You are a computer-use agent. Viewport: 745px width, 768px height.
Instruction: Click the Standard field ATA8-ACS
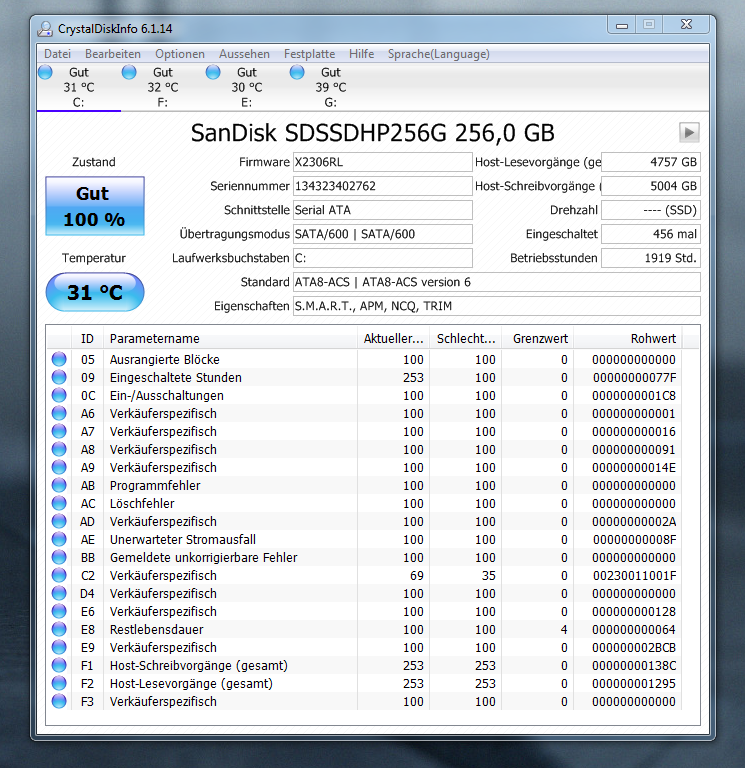point(497,282)
